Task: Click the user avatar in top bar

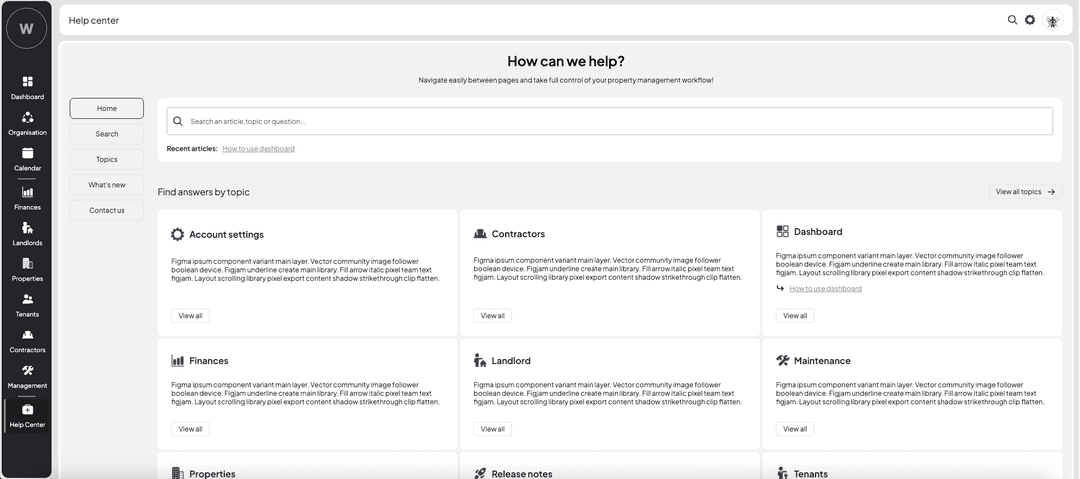Action: pyautogui.click(x=1052, y=21)
